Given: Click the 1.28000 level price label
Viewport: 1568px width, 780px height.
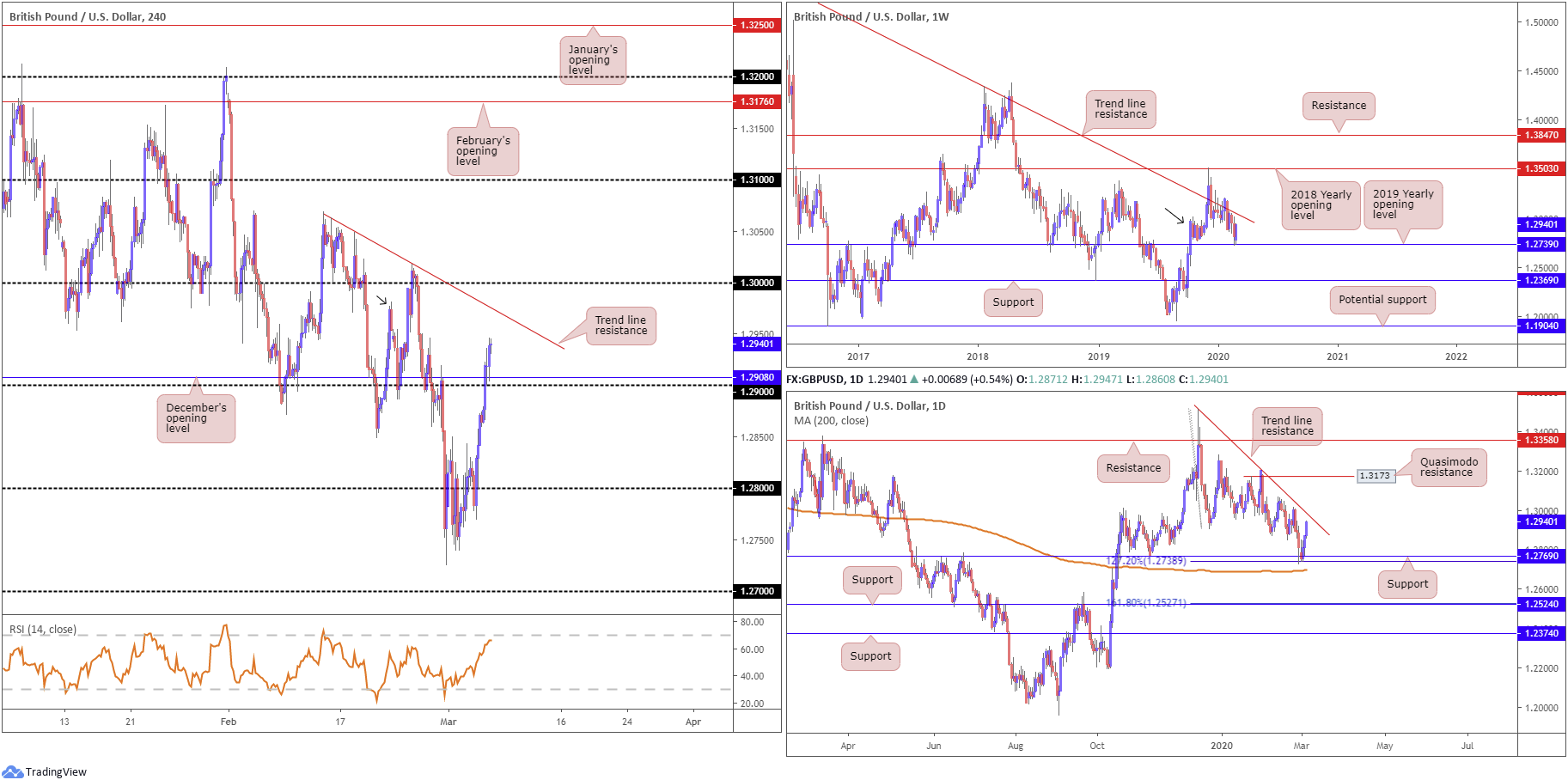Looking at the screenshot, I should pyautogui.click(x=757, y=488).
